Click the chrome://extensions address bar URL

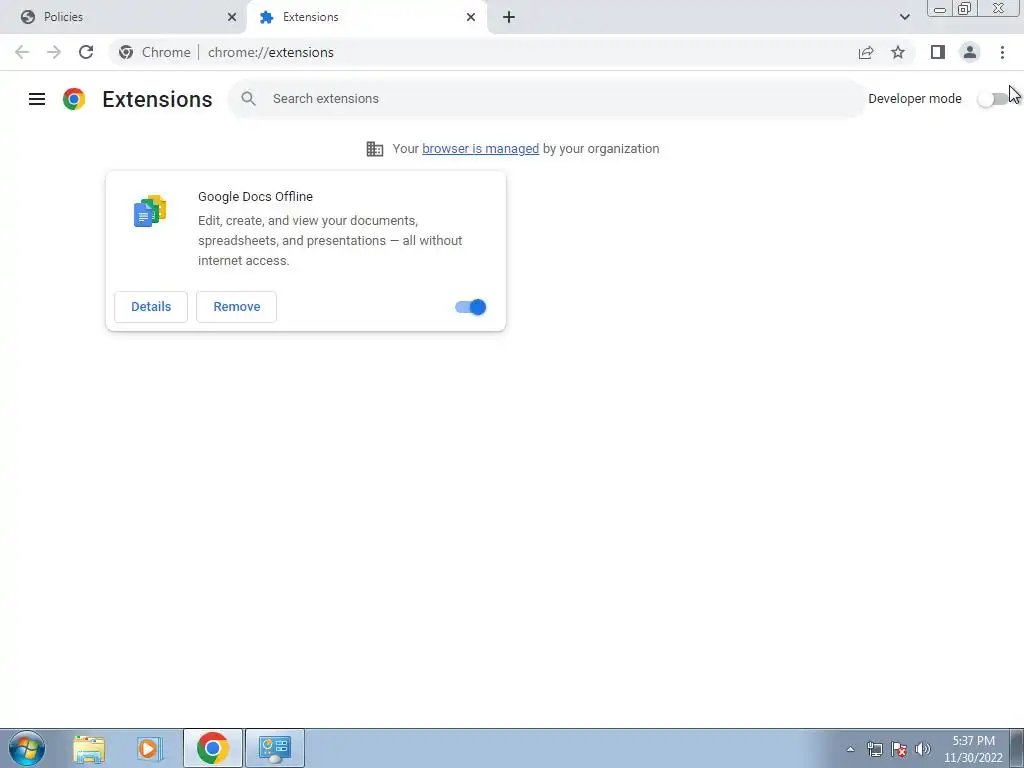click(x=270, y=52)
